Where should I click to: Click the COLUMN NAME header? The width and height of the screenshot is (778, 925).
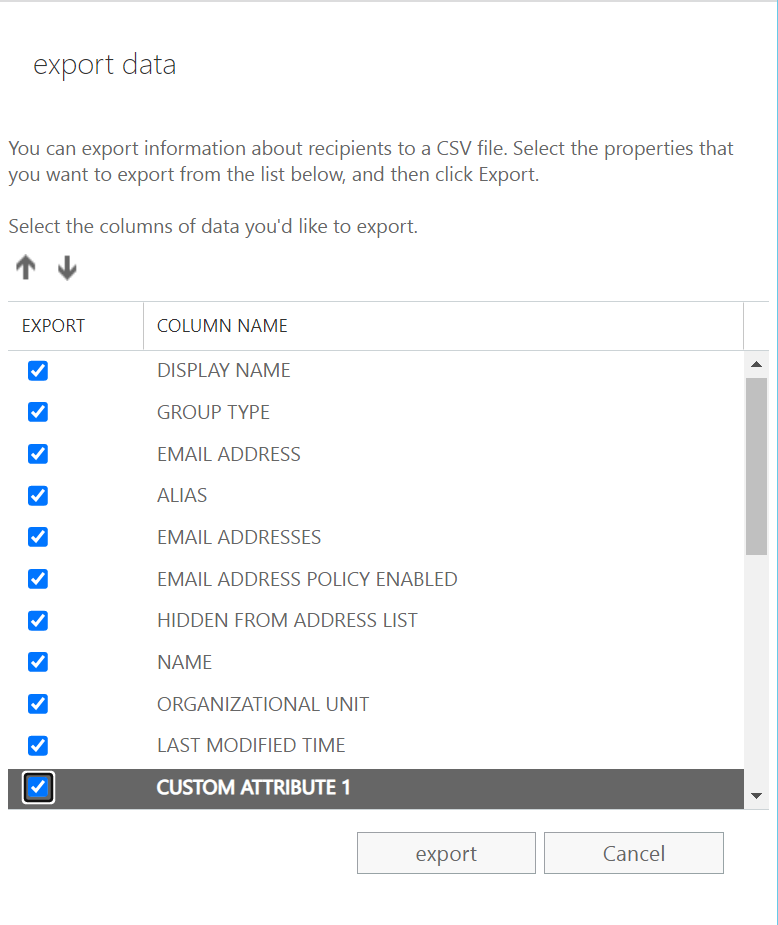pos(222,326)
